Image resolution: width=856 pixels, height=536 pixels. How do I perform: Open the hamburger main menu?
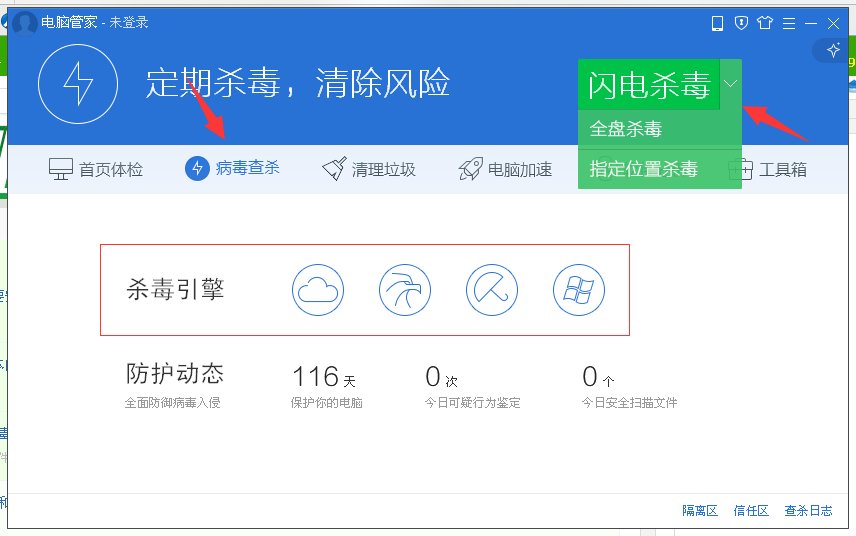(x=788, y=23)
